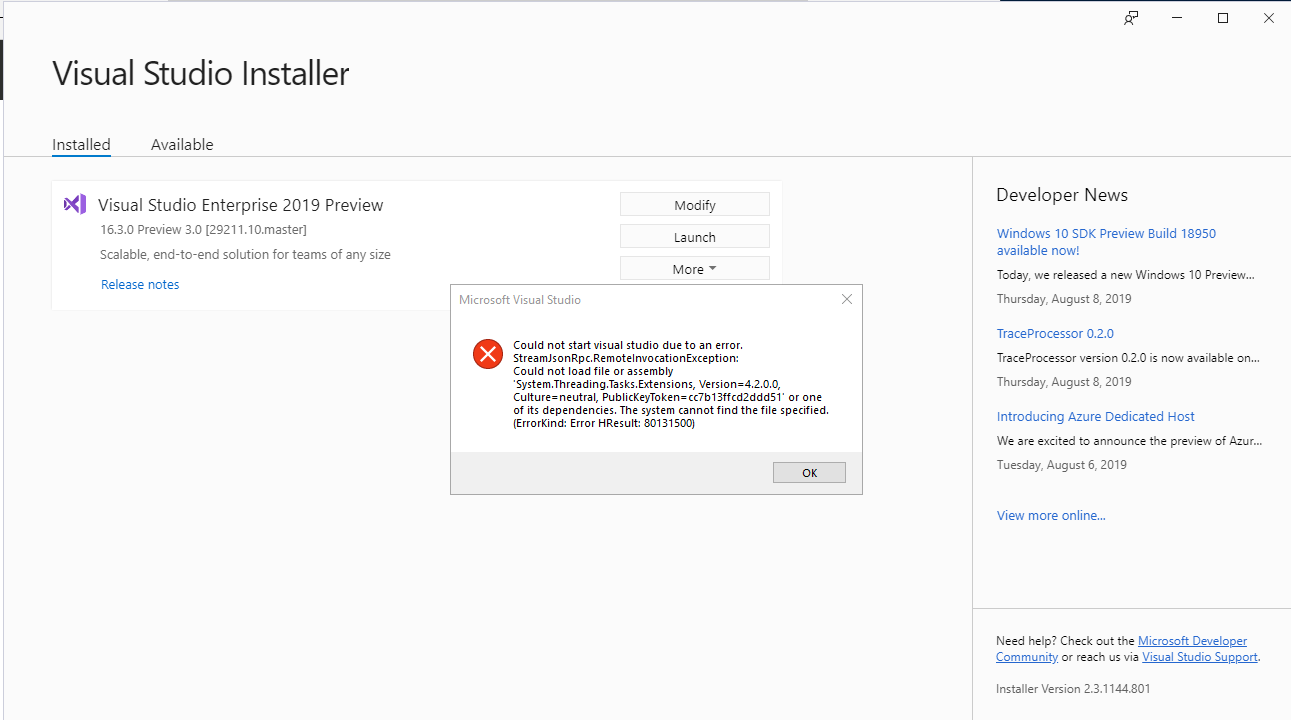Open the feedback icon in the title bar
The image size is (1291, 720).
(1130, 17)
